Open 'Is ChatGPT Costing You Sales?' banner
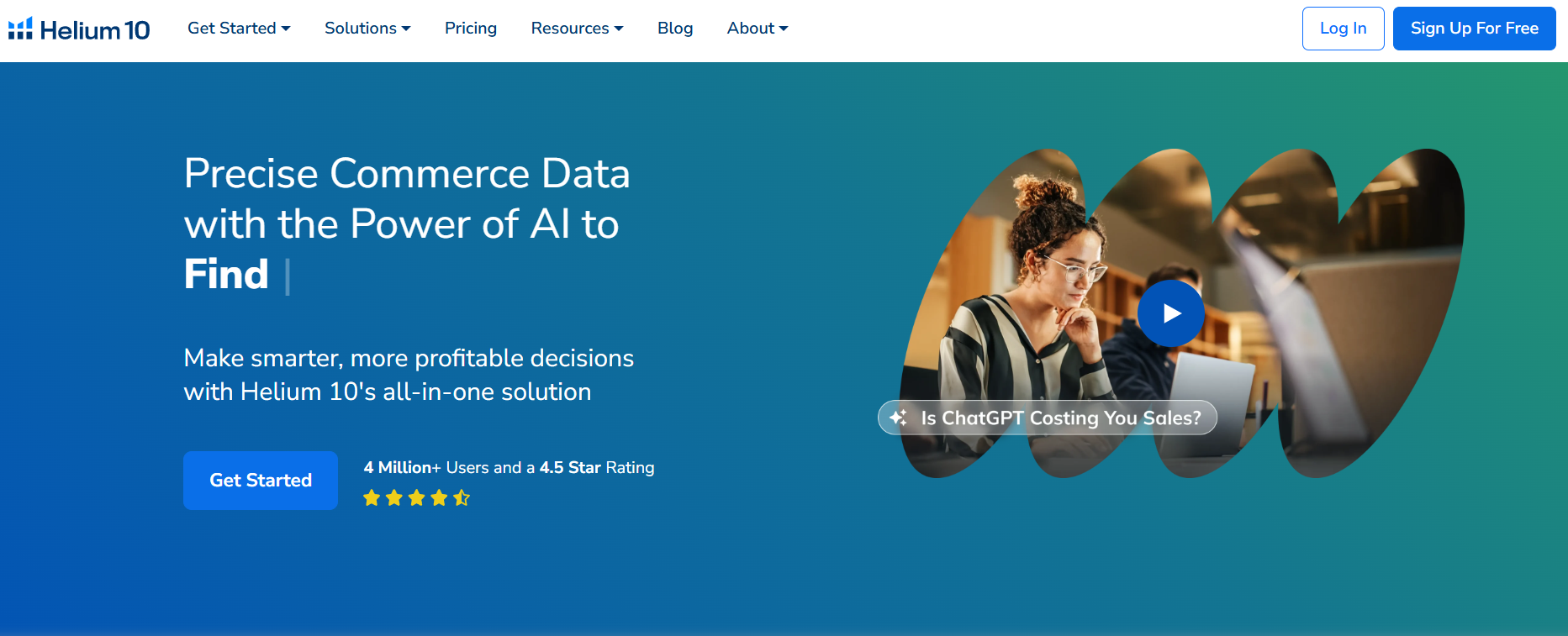This screenshot has height=636, width=1568. point(1047,418)
